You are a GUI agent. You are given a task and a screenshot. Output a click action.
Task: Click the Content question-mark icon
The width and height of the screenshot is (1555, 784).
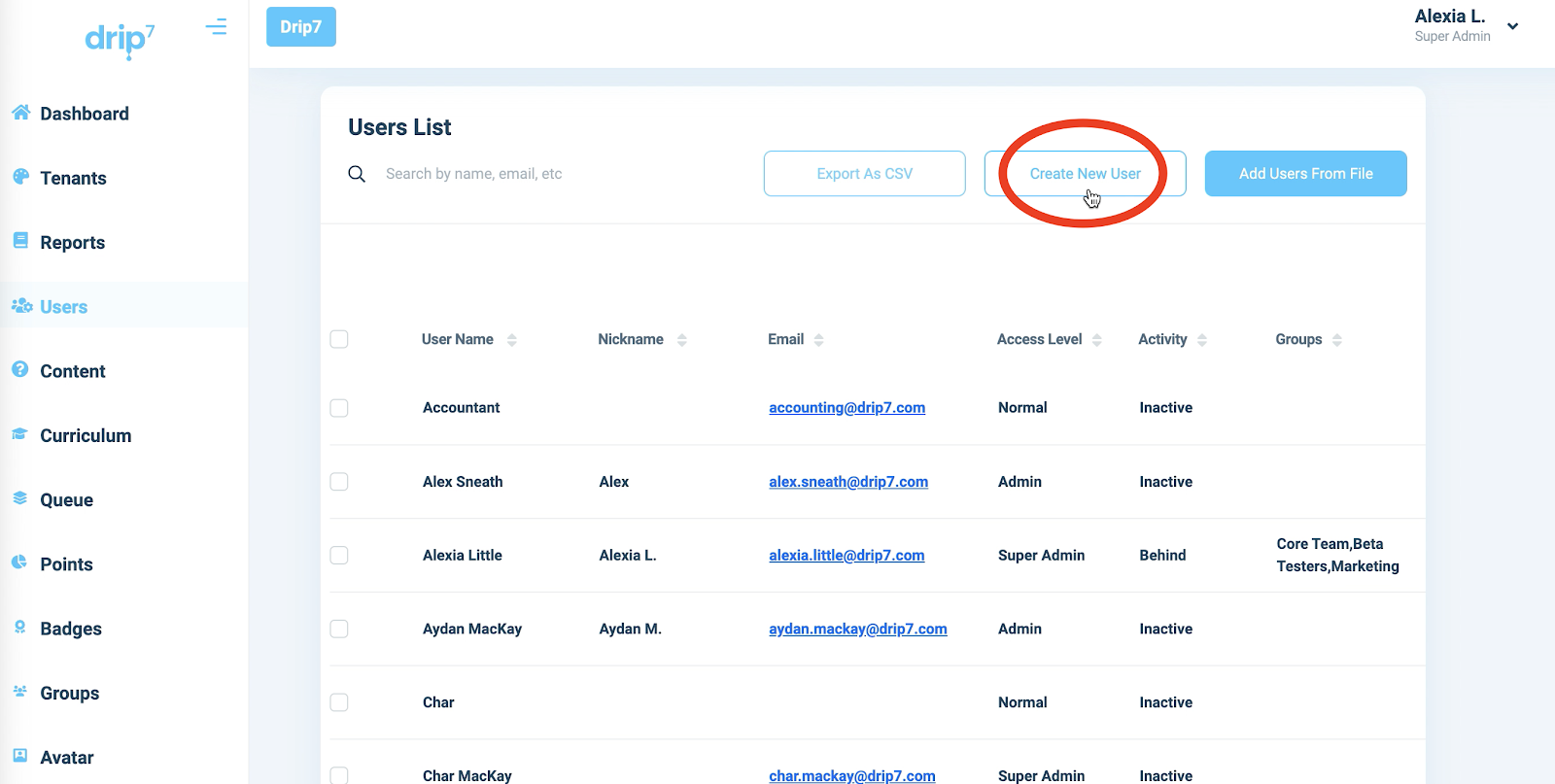coord(19,369)
